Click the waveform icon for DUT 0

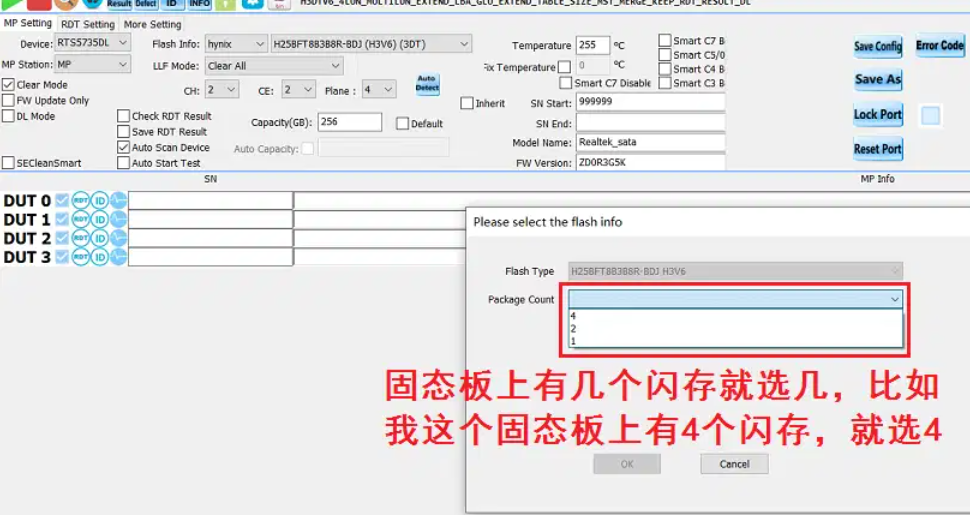(x=118, y=201)
